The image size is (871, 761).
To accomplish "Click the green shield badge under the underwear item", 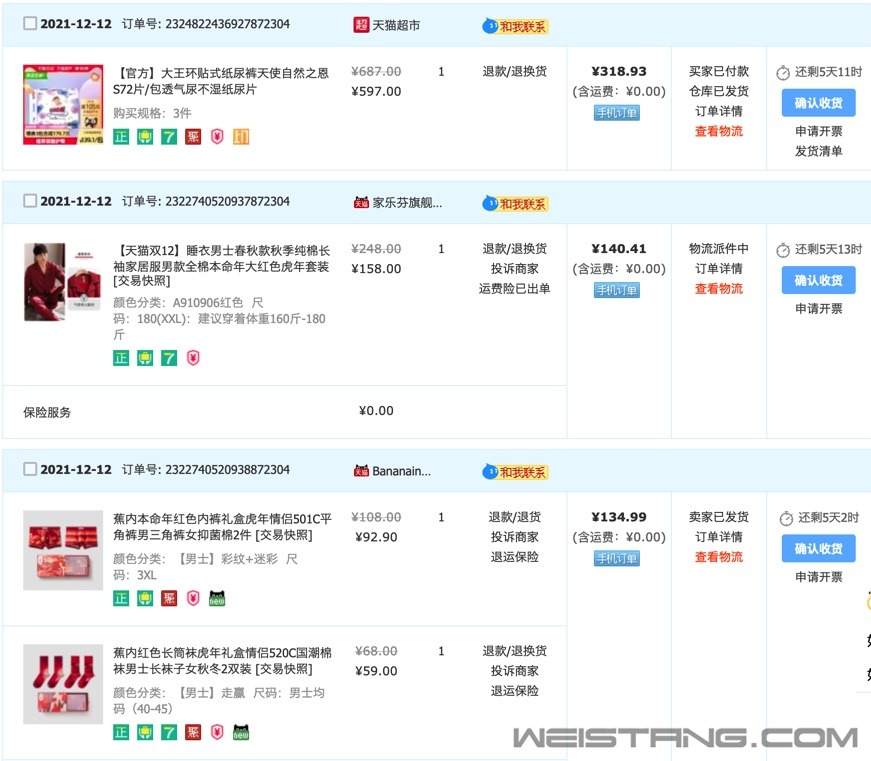I will pyautogui.click(x=145, y=598).
